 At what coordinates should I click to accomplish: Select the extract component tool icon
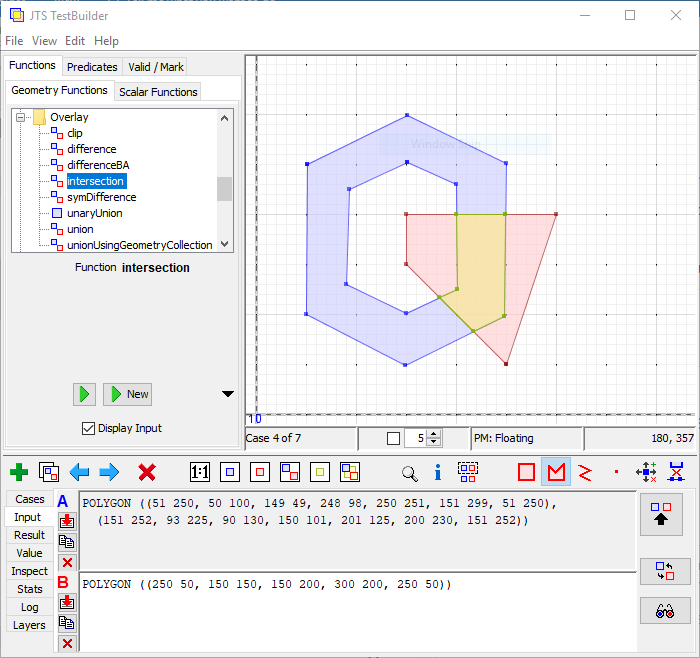[x=468, y=472]
